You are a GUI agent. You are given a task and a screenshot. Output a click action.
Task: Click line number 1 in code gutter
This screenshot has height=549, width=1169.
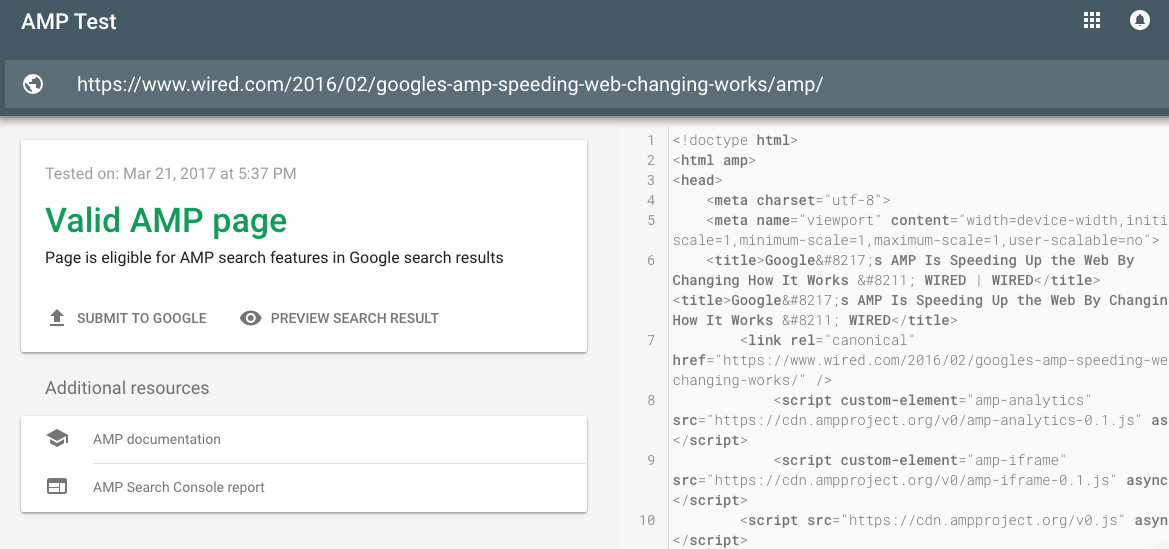[x=650, y=141]
